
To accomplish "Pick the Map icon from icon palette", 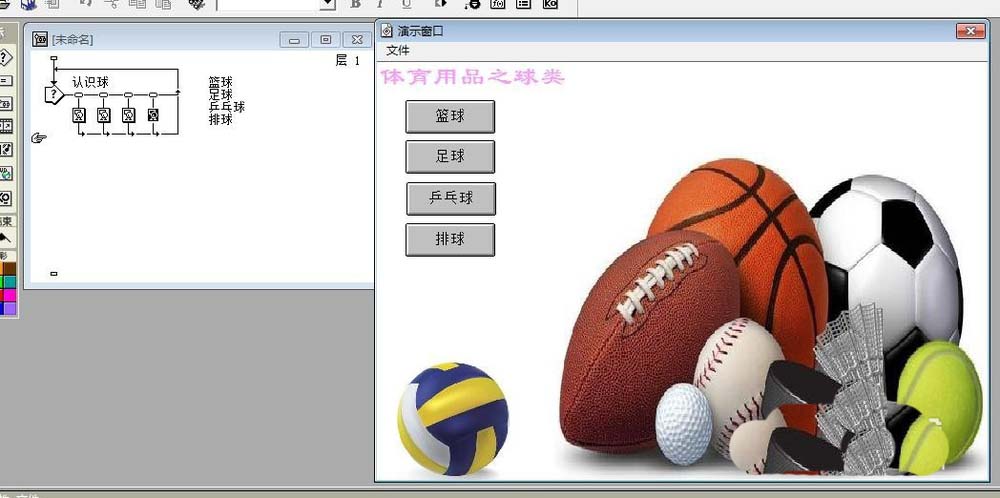I will click(x=5, y=104).
